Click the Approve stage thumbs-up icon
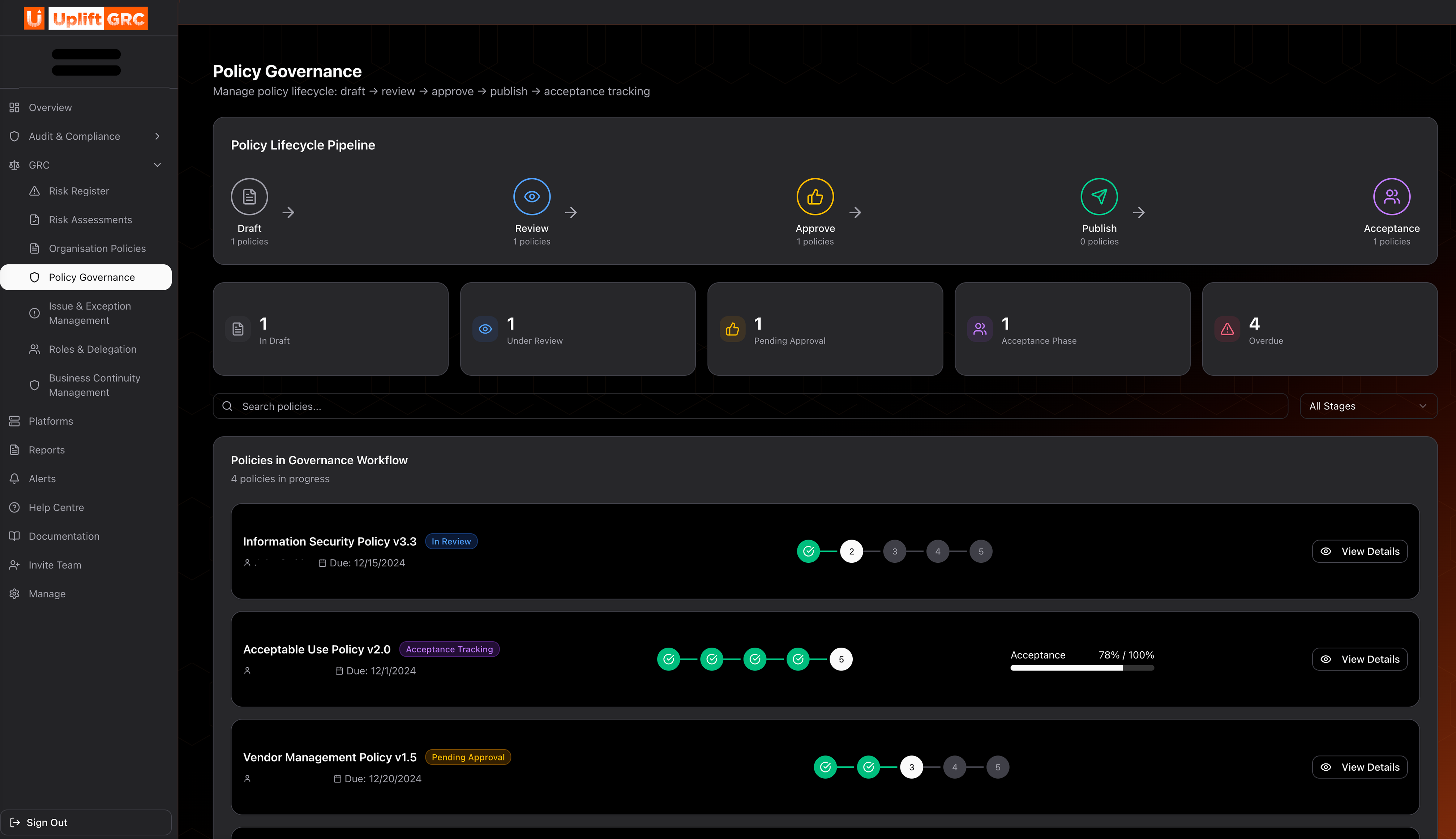The image size is (1456, 839). (815, 196)
